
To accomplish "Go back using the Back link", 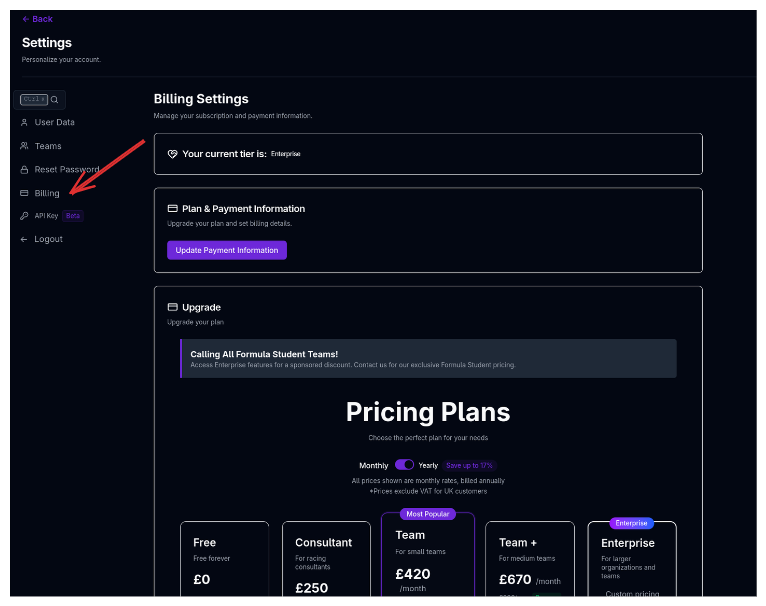I will (38, 19).
